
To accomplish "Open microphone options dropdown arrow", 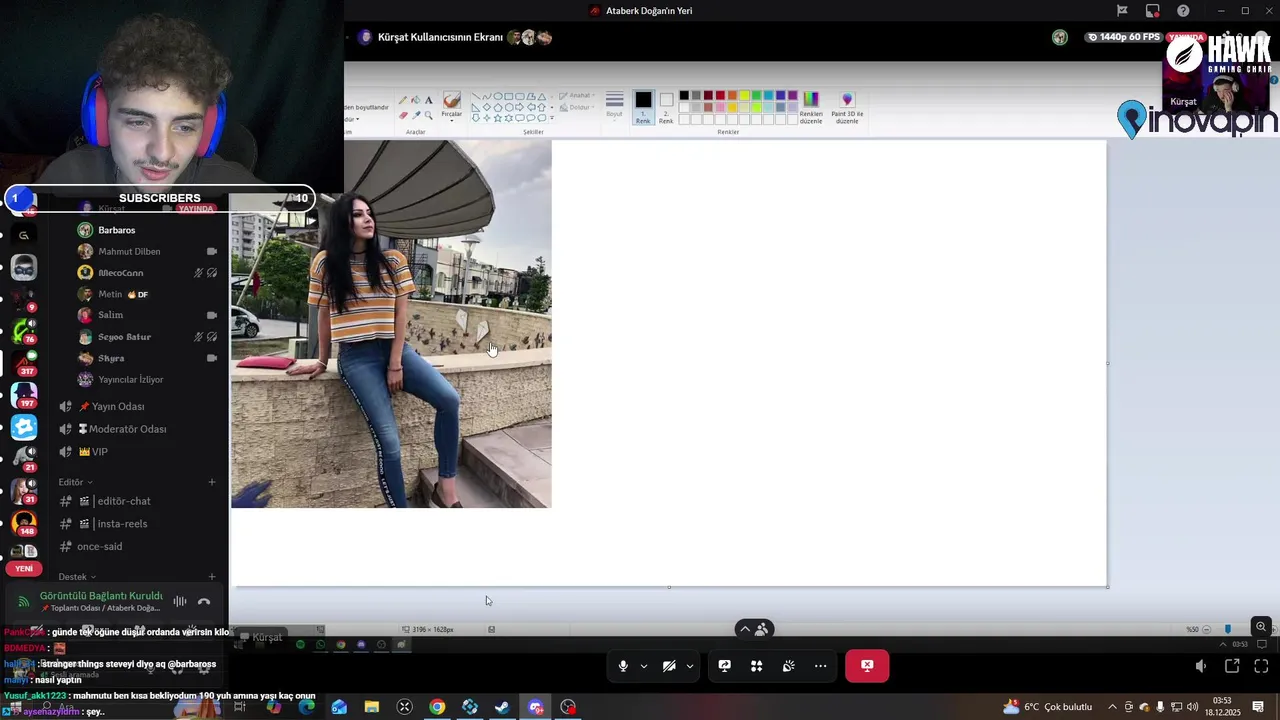I will [x=643, y=666].
